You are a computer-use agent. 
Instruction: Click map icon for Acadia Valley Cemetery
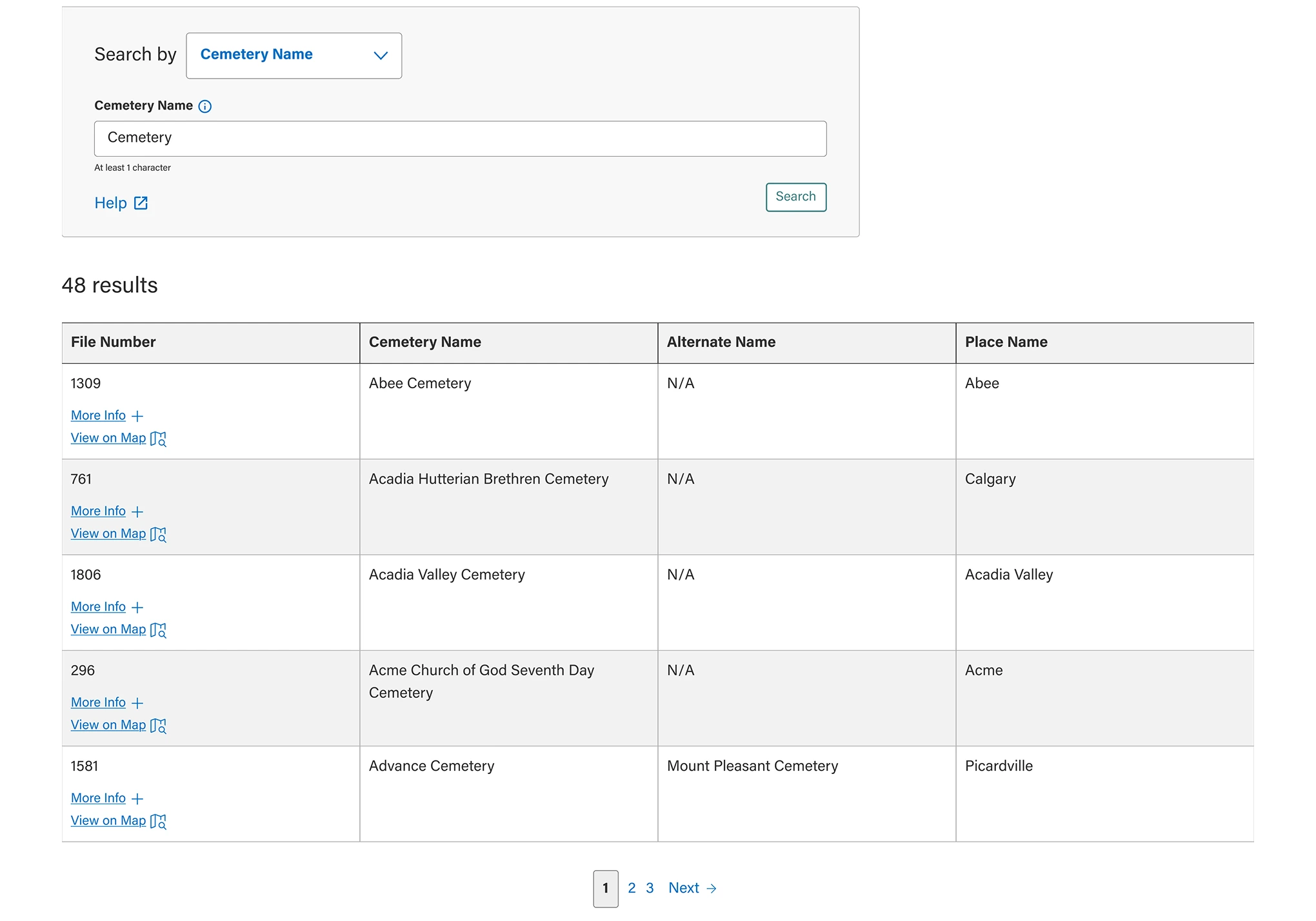[158, 629]
